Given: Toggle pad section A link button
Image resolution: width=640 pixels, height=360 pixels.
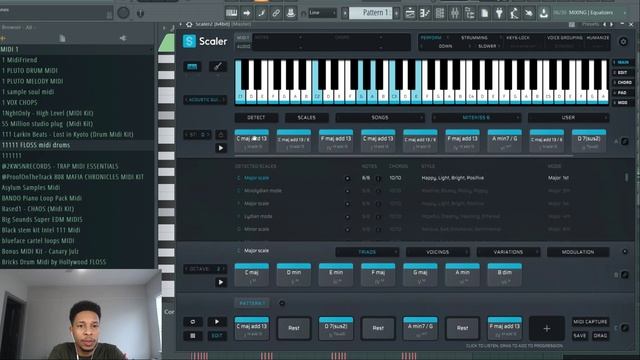Looking at the screenshot, I should [x=625, y=142].
